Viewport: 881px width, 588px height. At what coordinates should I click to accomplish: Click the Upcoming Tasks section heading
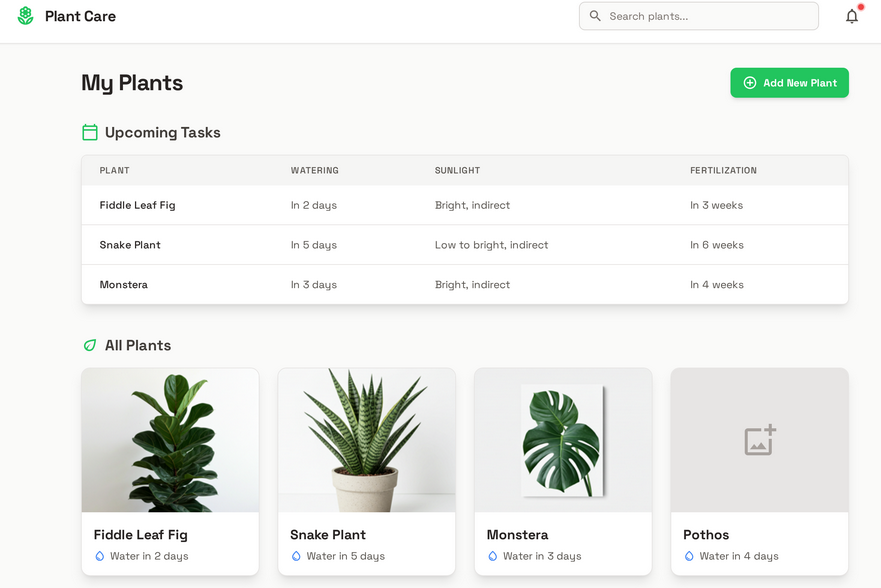(162, 133)
